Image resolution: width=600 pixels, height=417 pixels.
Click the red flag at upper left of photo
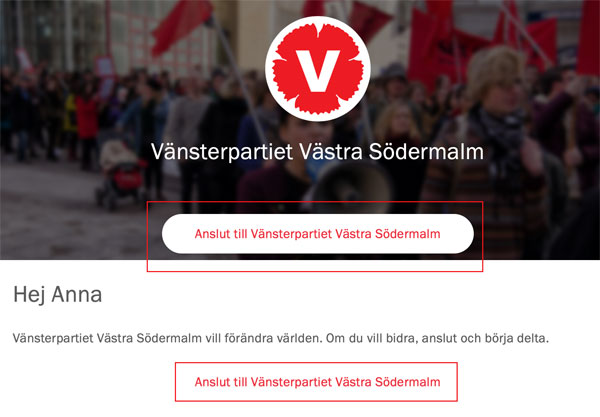tap(182, 25)
